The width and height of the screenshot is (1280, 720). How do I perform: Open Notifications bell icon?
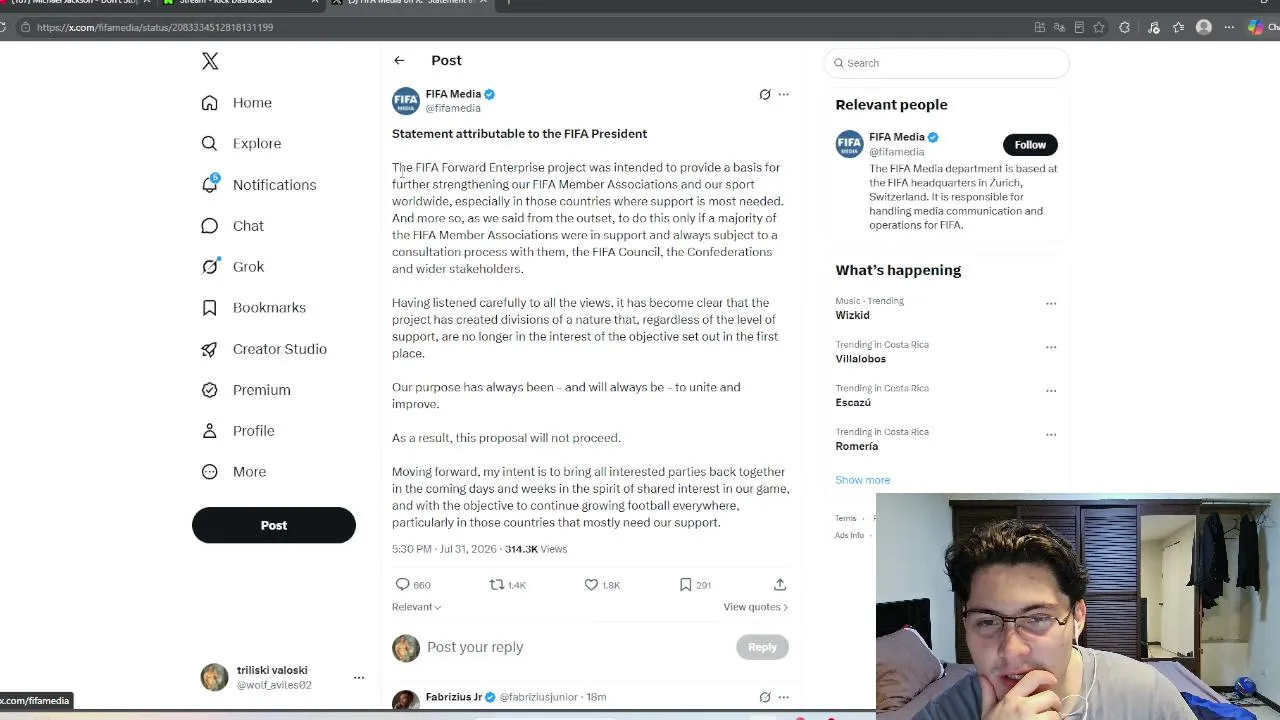pos(209,184)
